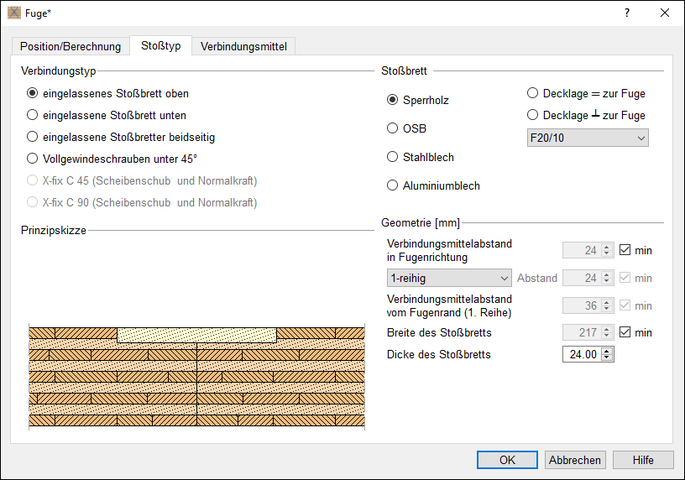
Task: Expand the 1-reihig row count dropdown
Action: tap(449, 278)
